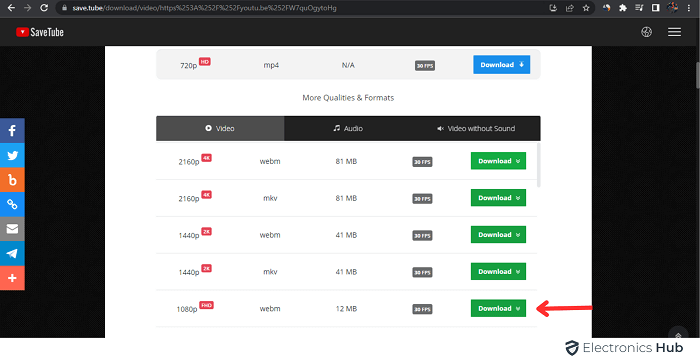Open the hamburger menu in SaveTube header

point(674,32)
